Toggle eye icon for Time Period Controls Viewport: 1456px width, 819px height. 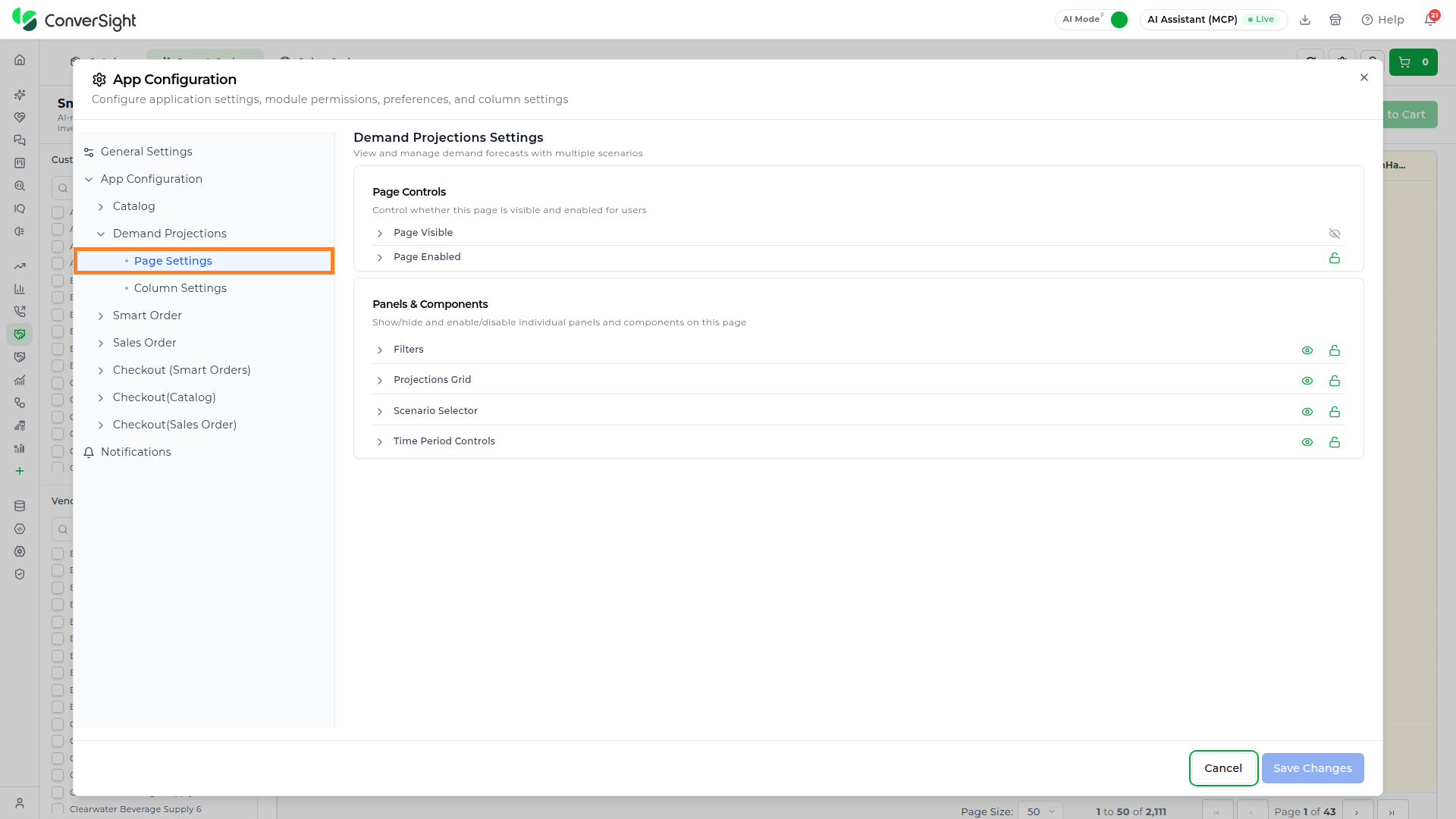point(1307,442)
